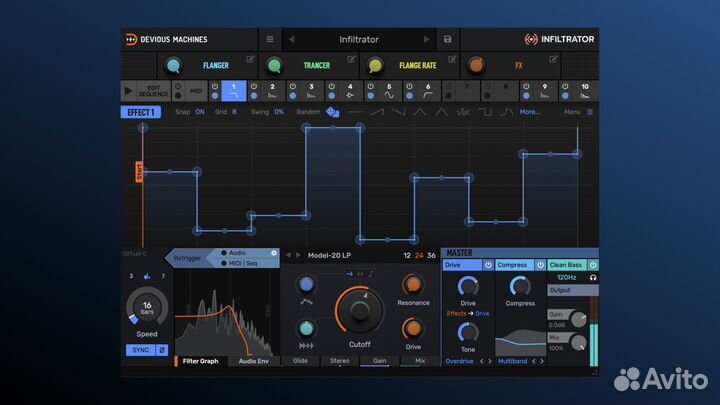Open the hamburger preset menu icon

(270, 39)
